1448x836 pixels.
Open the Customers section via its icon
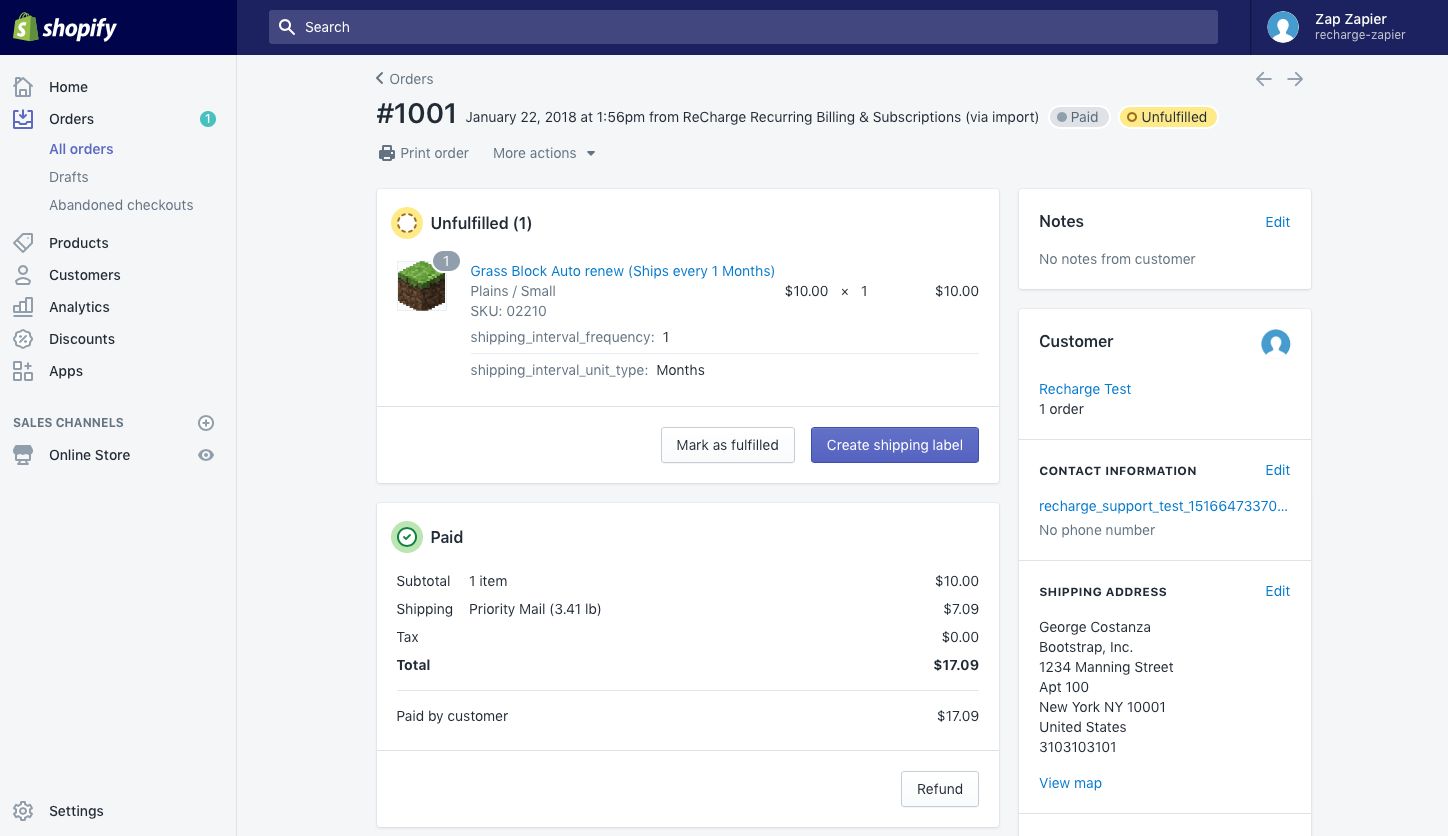tap(22, 275)
